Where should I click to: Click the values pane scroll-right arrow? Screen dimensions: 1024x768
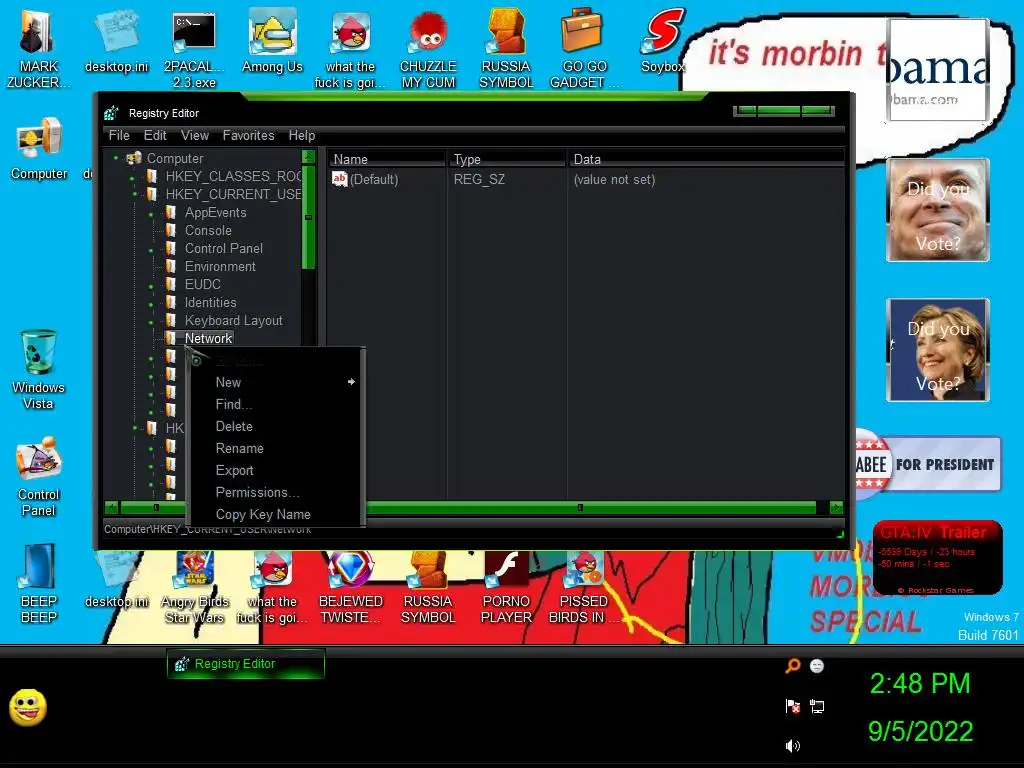pos(837,507)
